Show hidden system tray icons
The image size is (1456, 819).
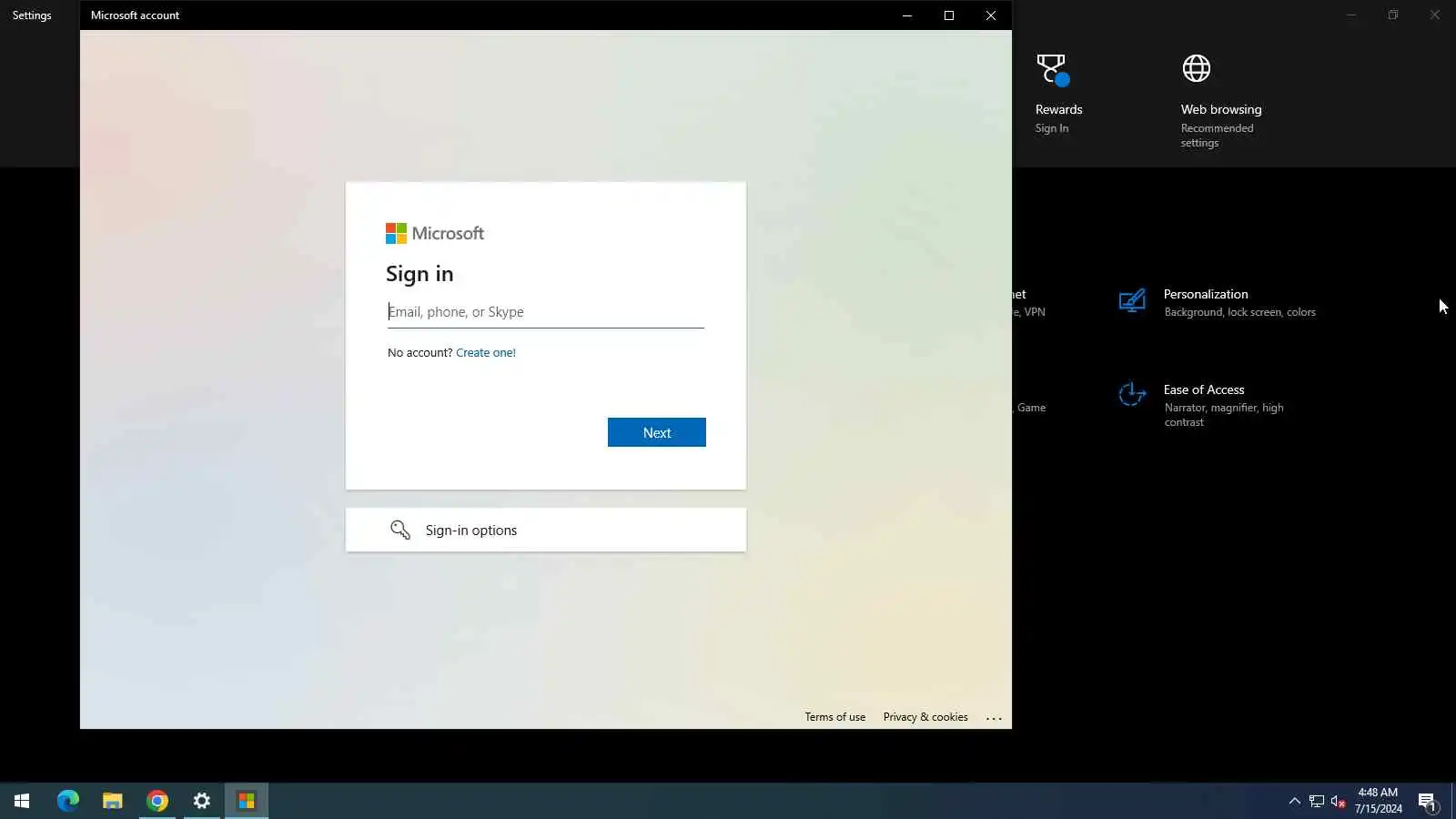pos(1295,801)
